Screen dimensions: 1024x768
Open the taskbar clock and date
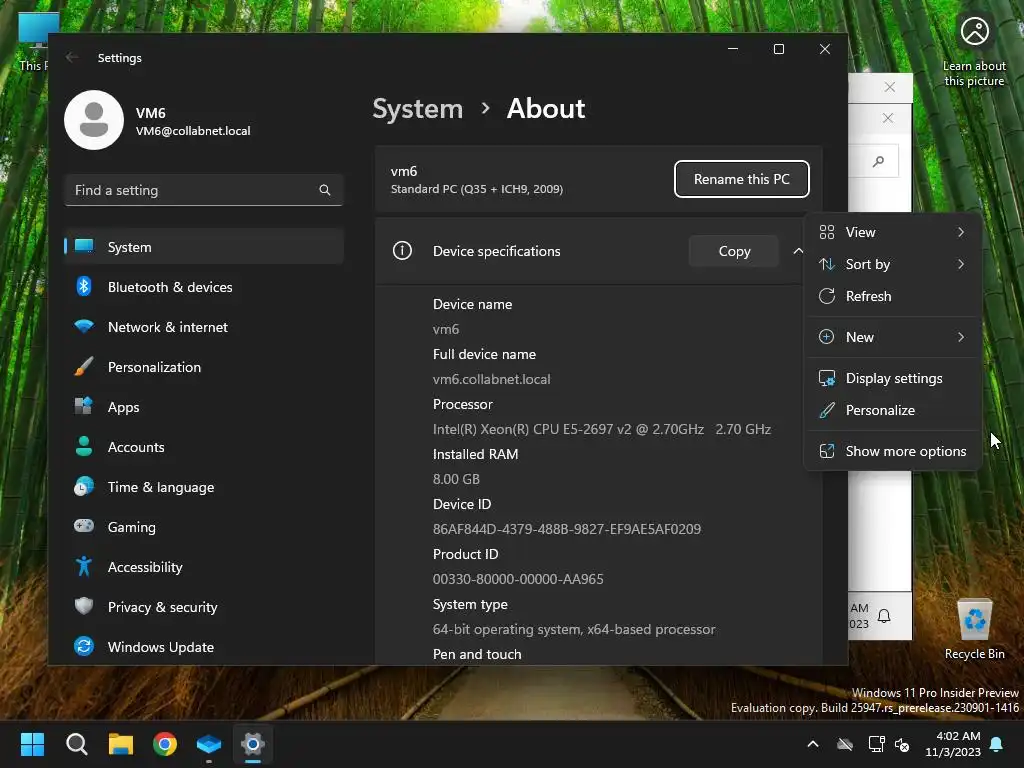pyautogui.click(x=953, y=744)
